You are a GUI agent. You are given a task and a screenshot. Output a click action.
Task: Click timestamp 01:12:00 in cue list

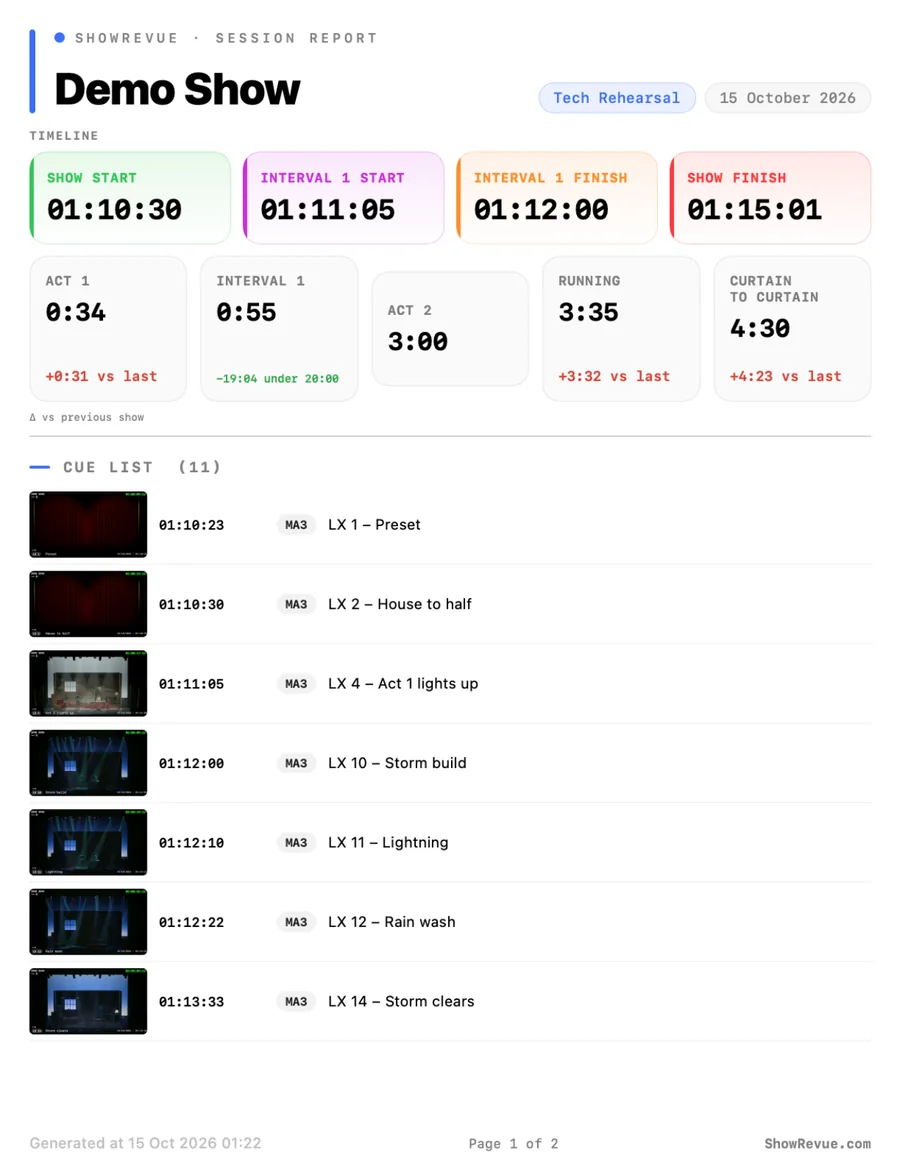click(191, 764)
